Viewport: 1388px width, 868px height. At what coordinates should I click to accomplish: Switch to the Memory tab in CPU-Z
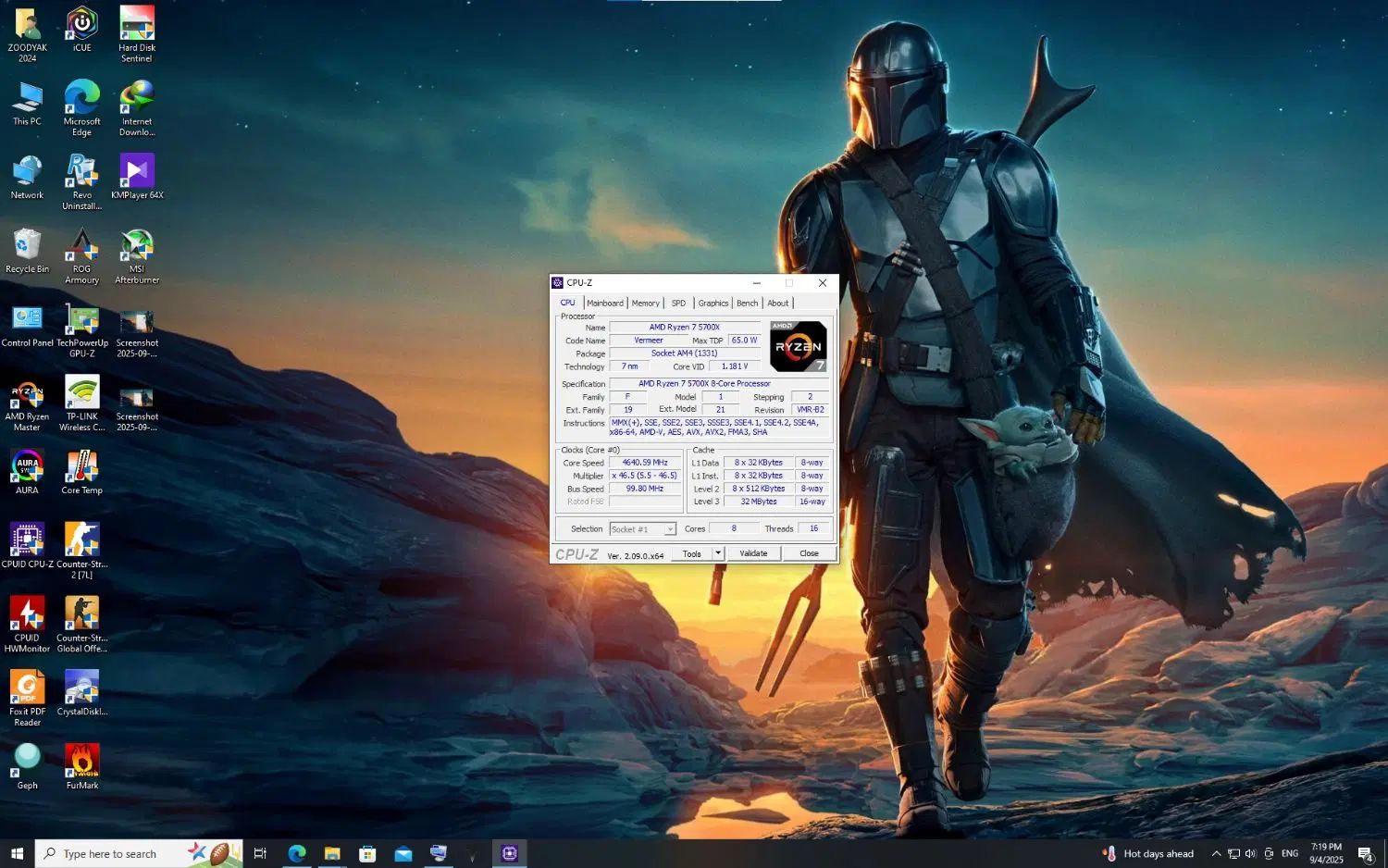[x=646, y=304]
